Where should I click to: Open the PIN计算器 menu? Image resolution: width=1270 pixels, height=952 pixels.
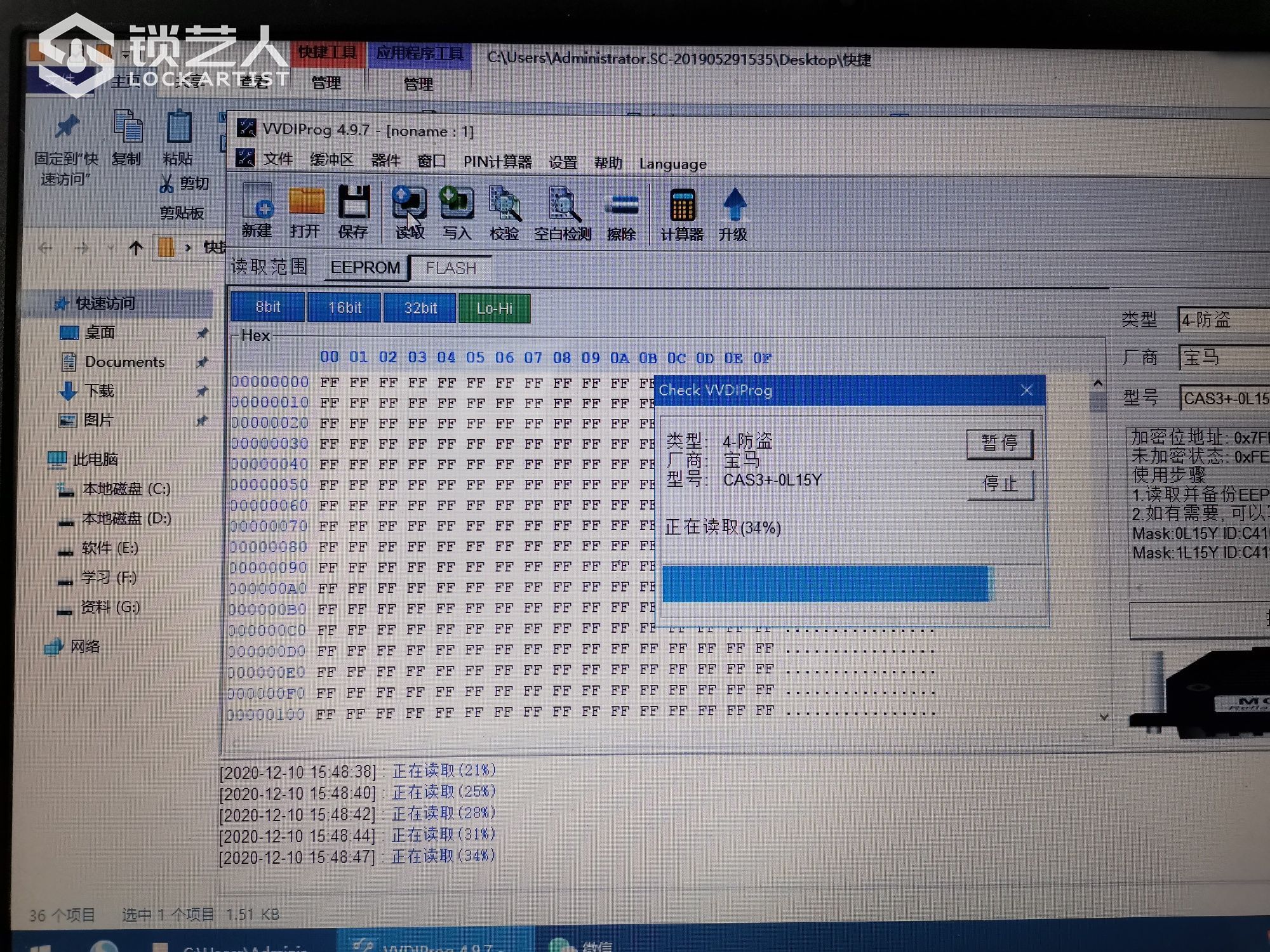point(497,162)
